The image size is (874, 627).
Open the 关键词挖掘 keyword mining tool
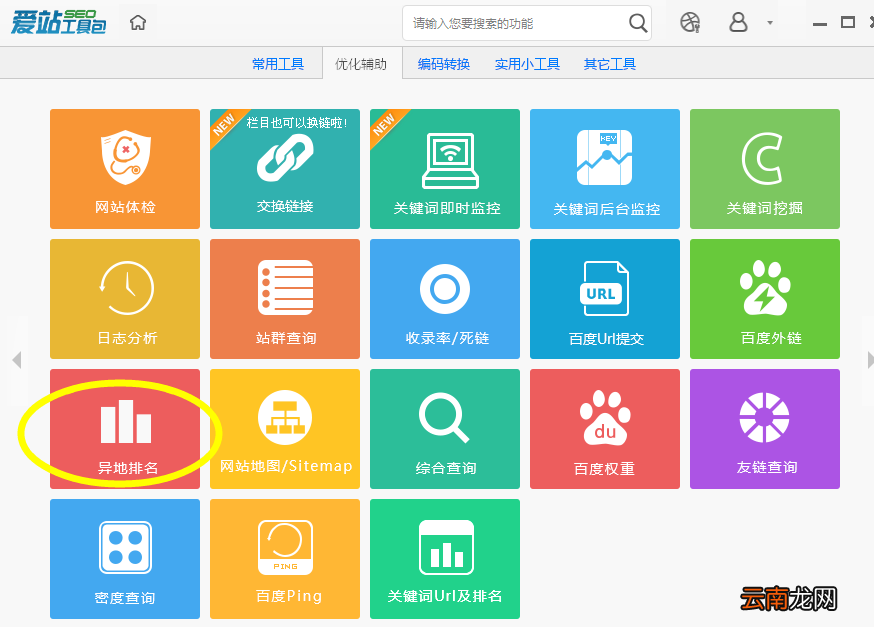click(x=765, y=169)
